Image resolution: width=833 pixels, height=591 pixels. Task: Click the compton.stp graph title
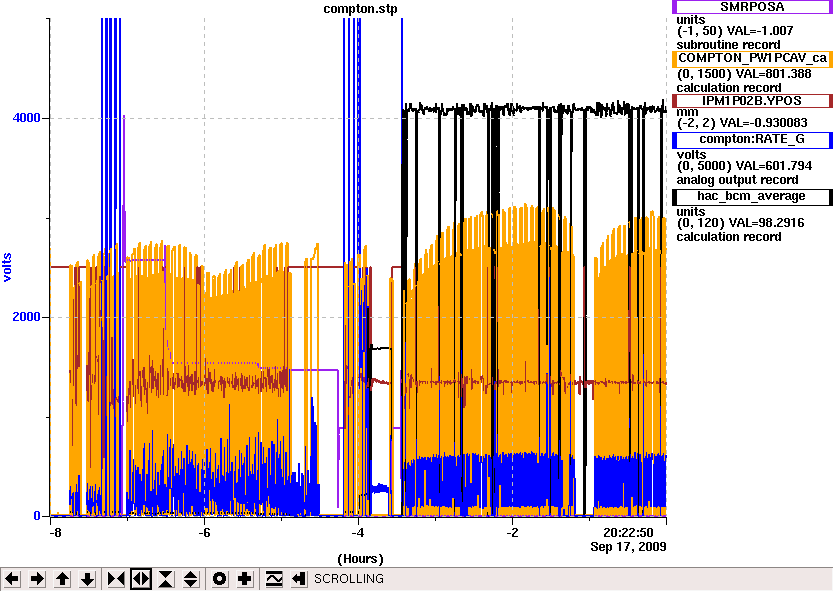(x=360, y=9)
